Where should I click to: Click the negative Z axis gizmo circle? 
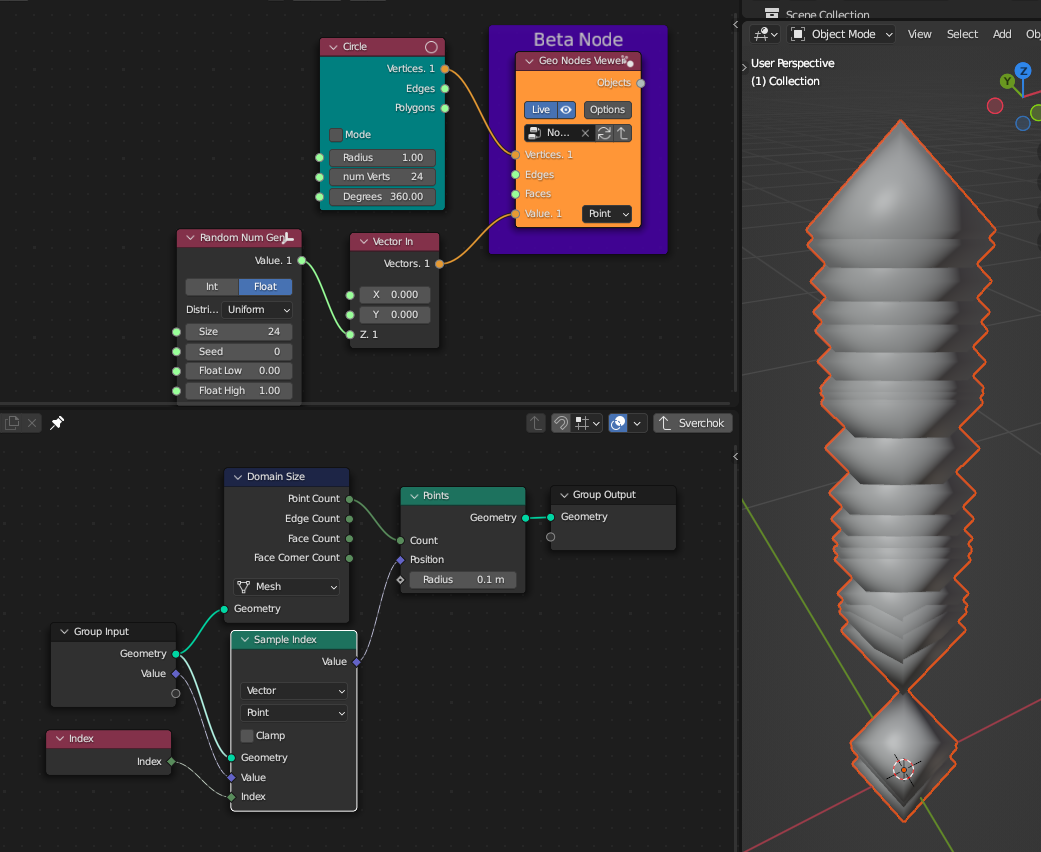(1023, 123)
